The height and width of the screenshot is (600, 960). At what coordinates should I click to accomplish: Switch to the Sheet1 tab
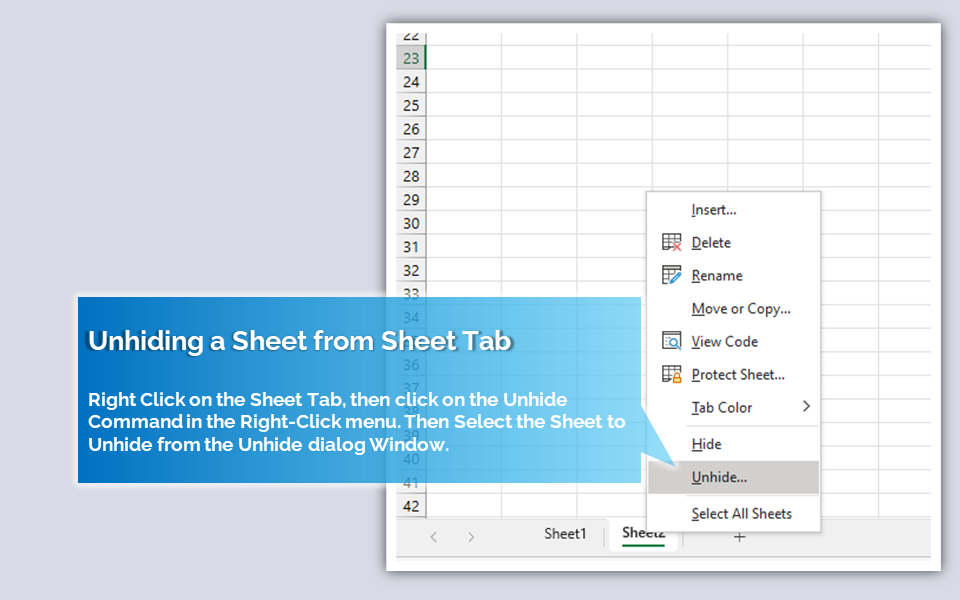565,534
